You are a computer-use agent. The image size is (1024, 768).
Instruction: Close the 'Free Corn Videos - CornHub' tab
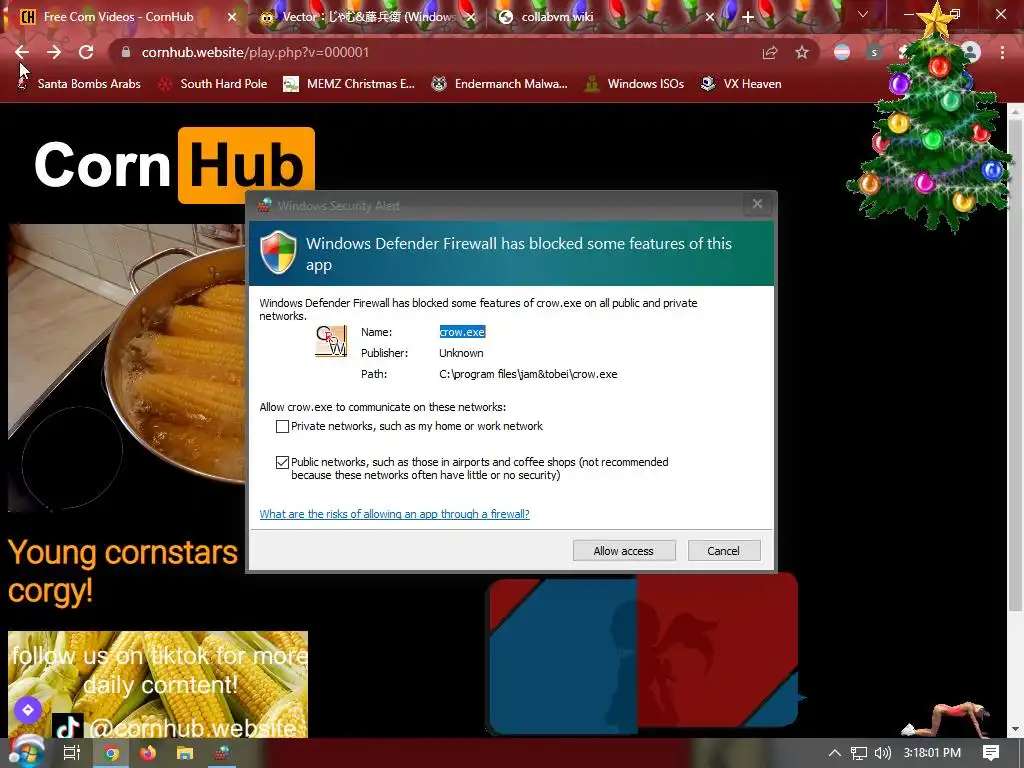232,18
